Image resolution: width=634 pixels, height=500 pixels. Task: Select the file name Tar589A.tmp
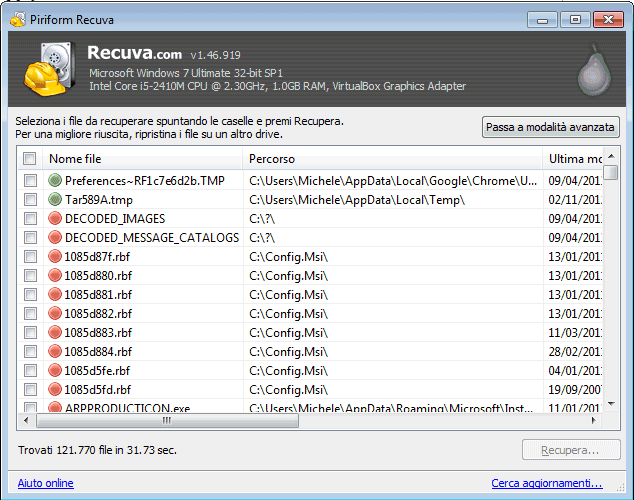click(99, 200)
